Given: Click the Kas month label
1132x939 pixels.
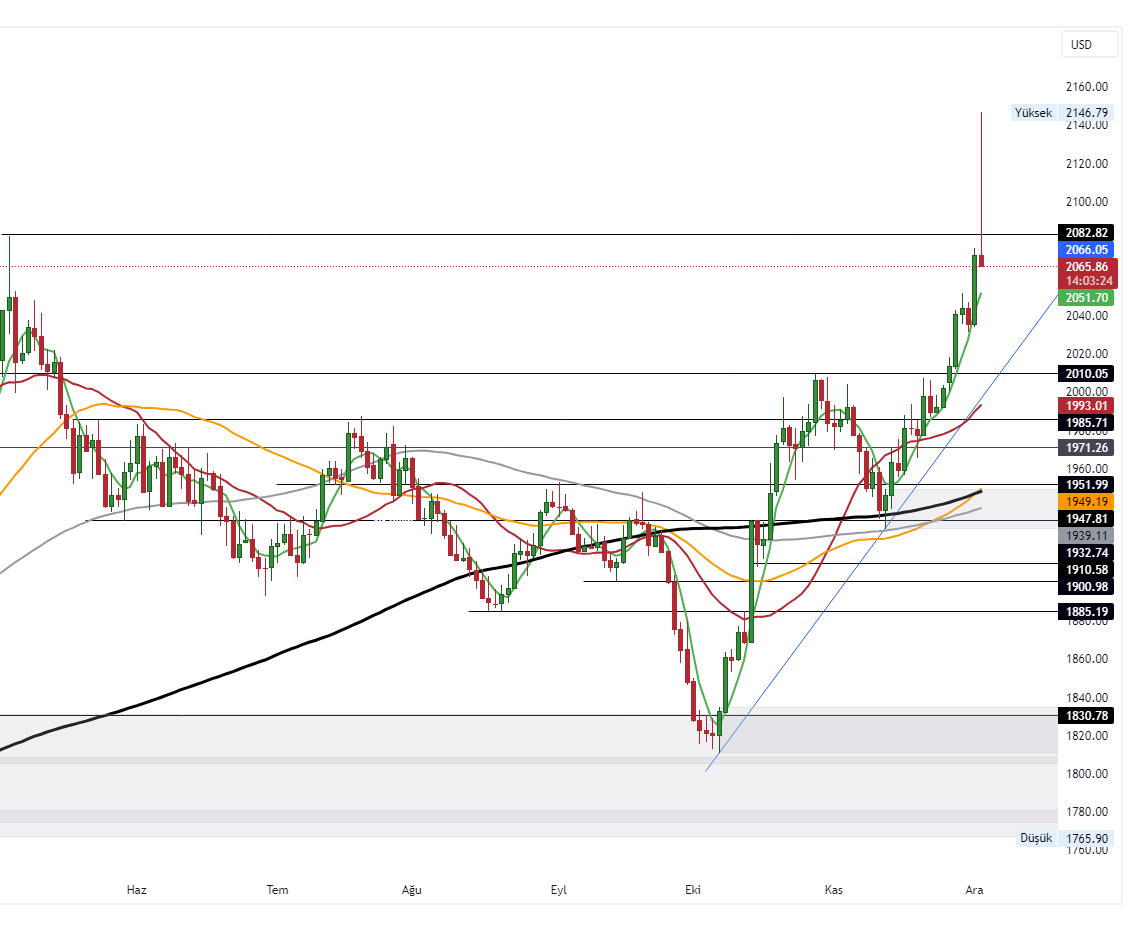Looking at the screenshot, I should tap(834, 890).
